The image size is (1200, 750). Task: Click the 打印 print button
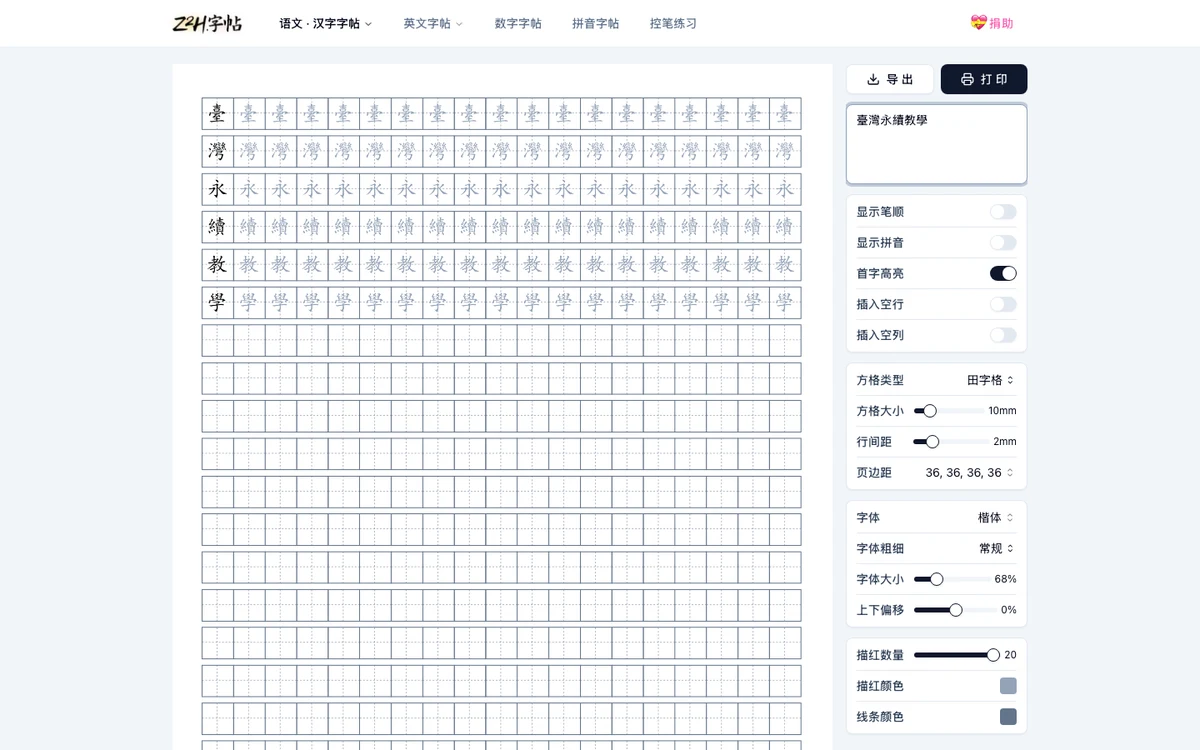coord(984,79)
